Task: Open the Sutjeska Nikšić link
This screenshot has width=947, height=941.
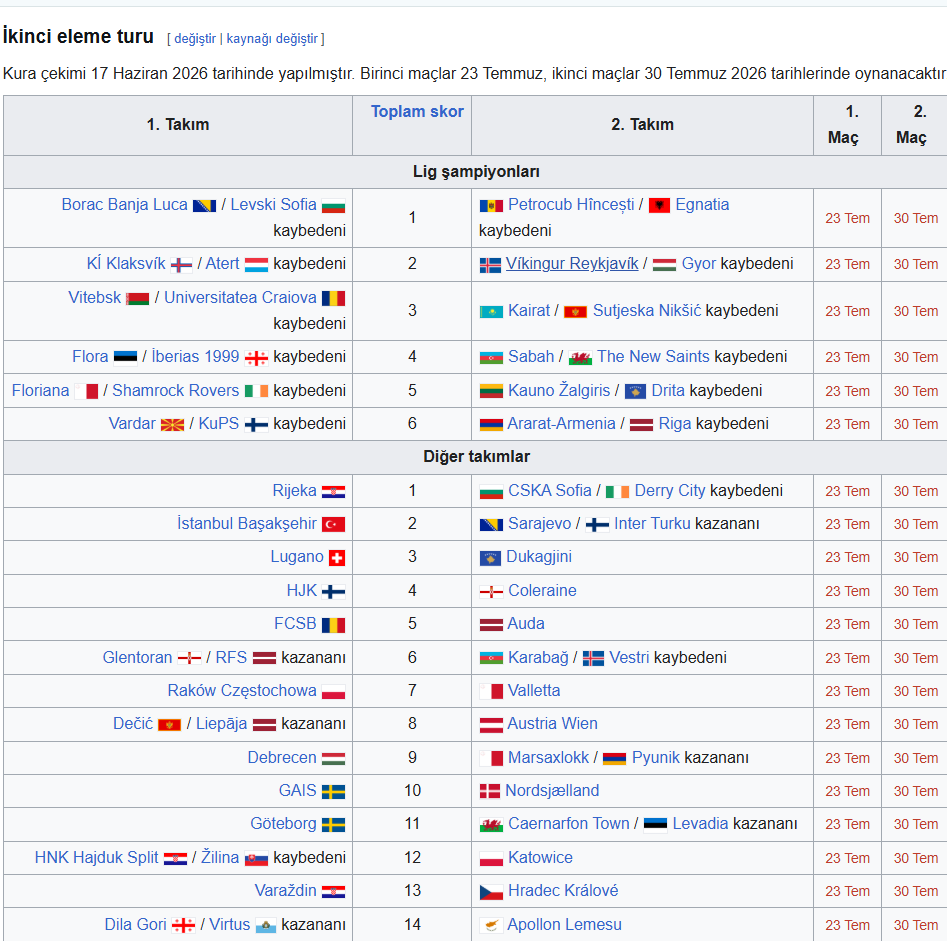Action: 647,311
